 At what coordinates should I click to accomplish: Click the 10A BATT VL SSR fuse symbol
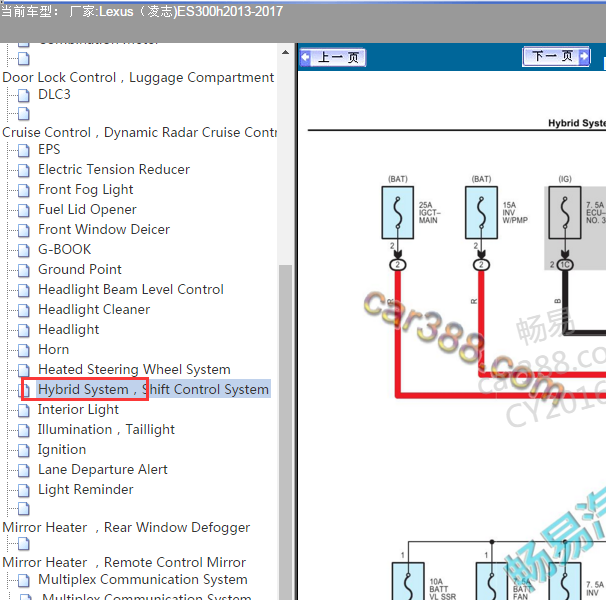[408, 581]
